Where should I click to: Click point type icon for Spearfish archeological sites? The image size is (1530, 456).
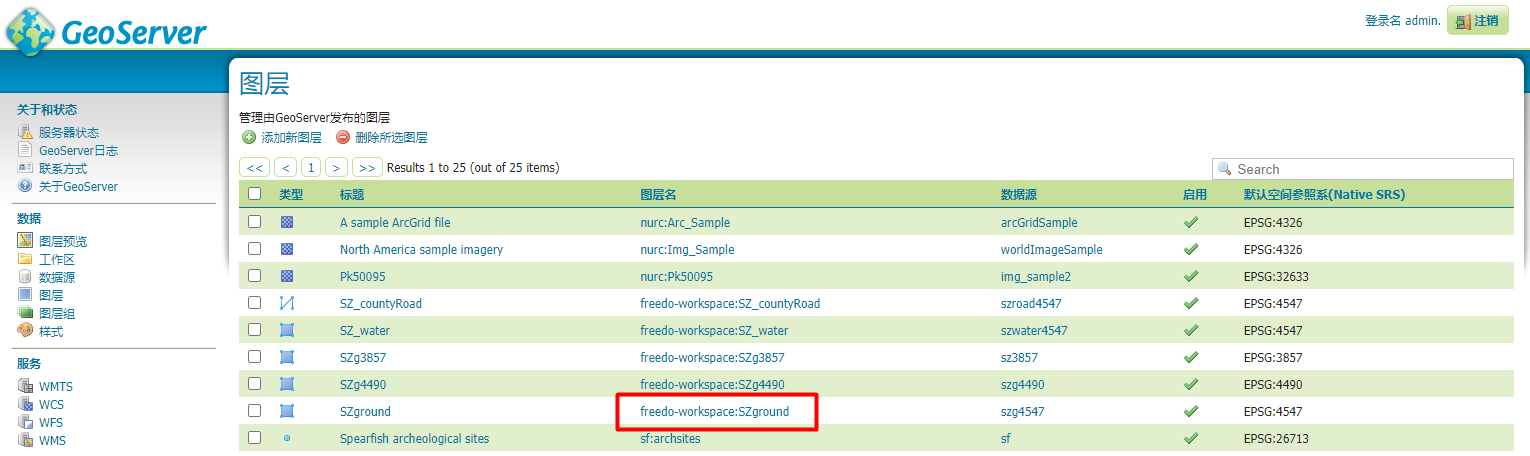tap(287, 438)
